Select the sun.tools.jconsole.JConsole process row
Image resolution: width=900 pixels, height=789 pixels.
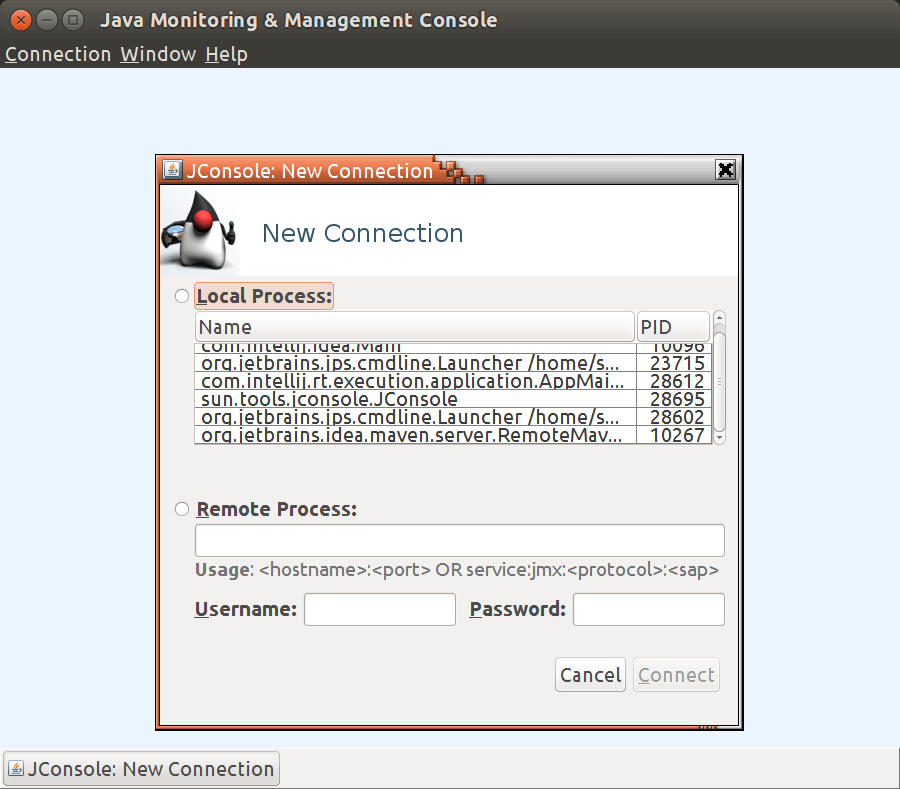(453, 399)
